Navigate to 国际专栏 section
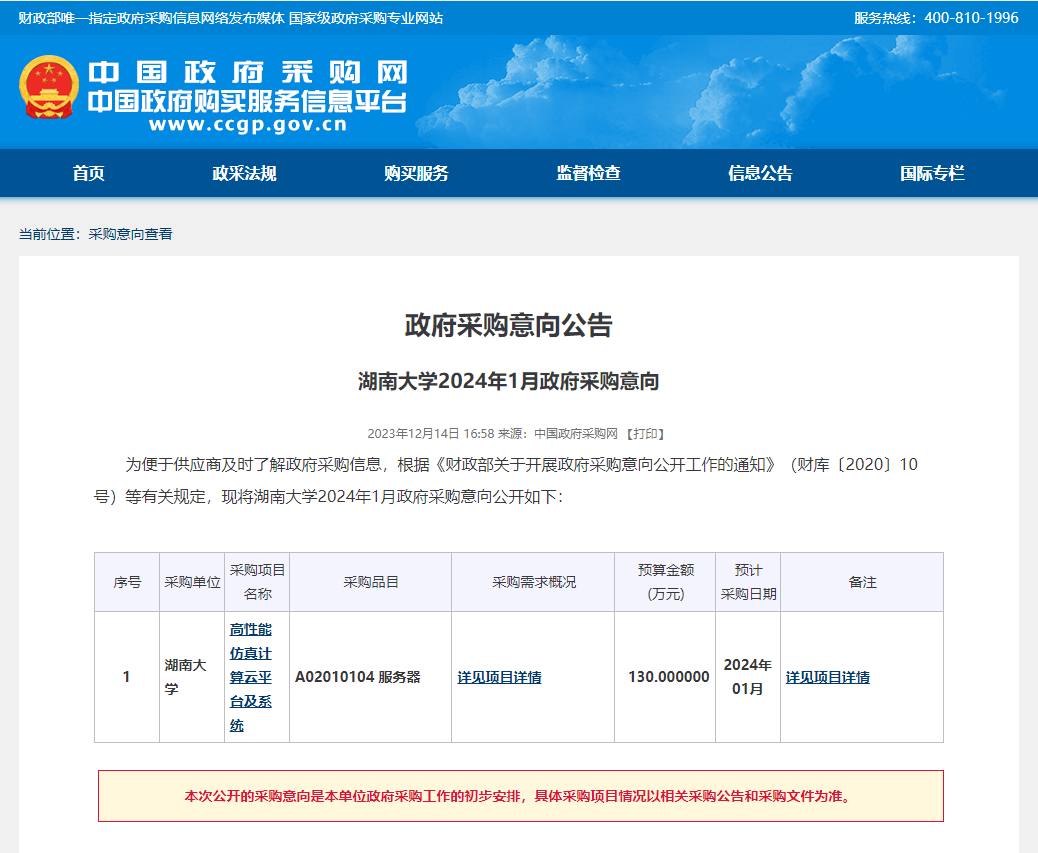 [x=932, y=173]
